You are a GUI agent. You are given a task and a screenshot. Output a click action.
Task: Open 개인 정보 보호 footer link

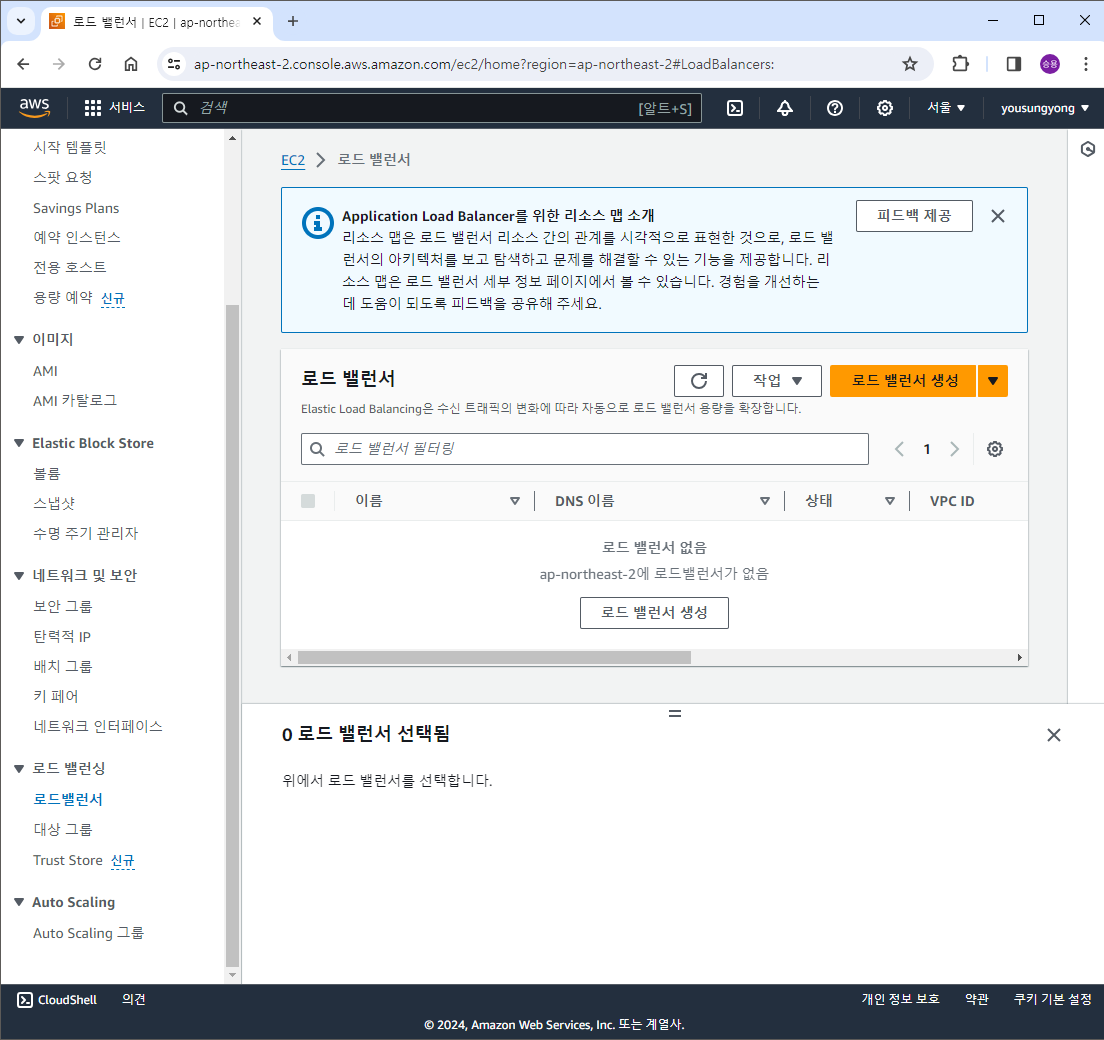[901, 1000]
